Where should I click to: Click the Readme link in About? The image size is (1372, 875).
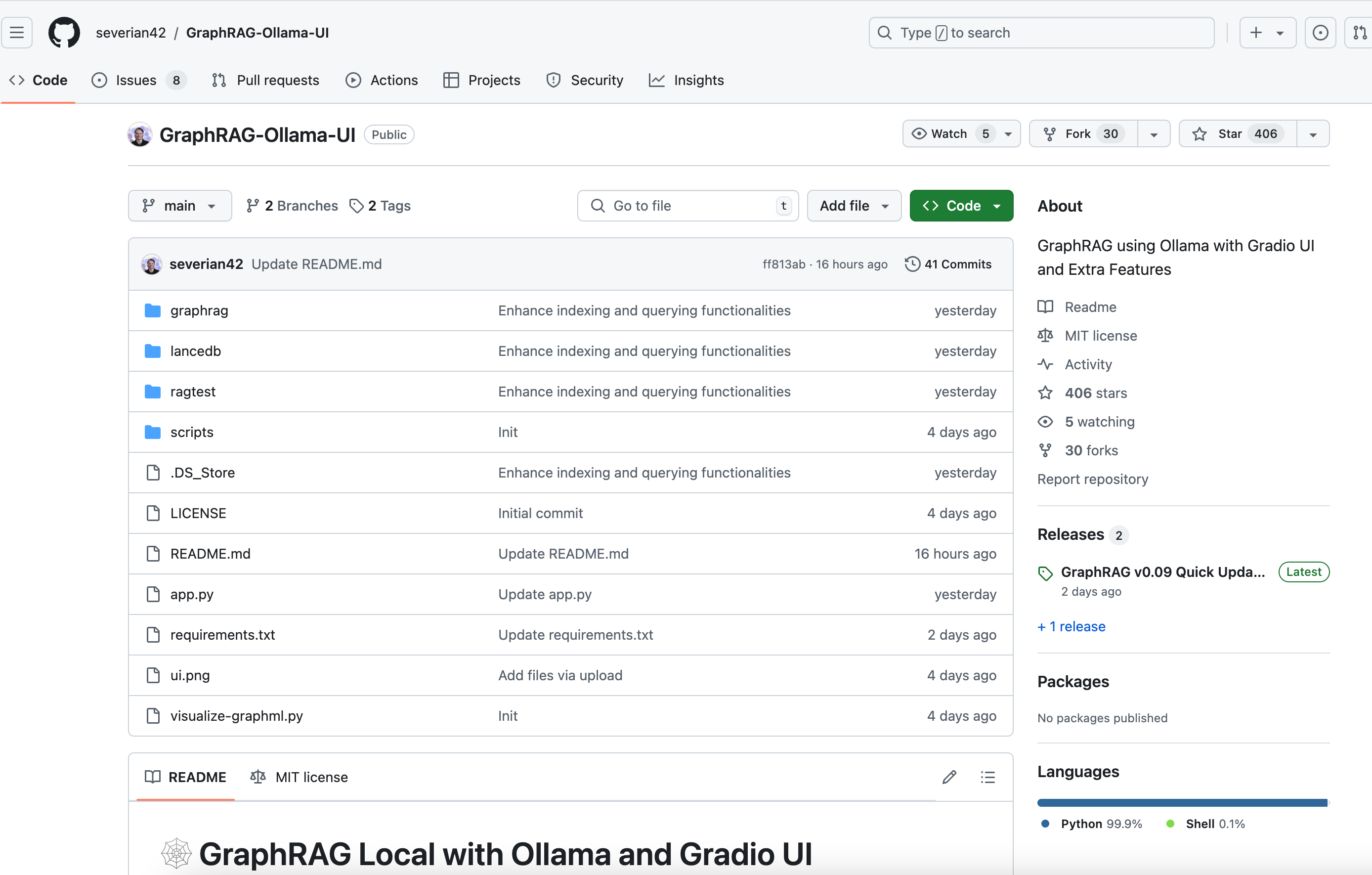[1077, 307]
